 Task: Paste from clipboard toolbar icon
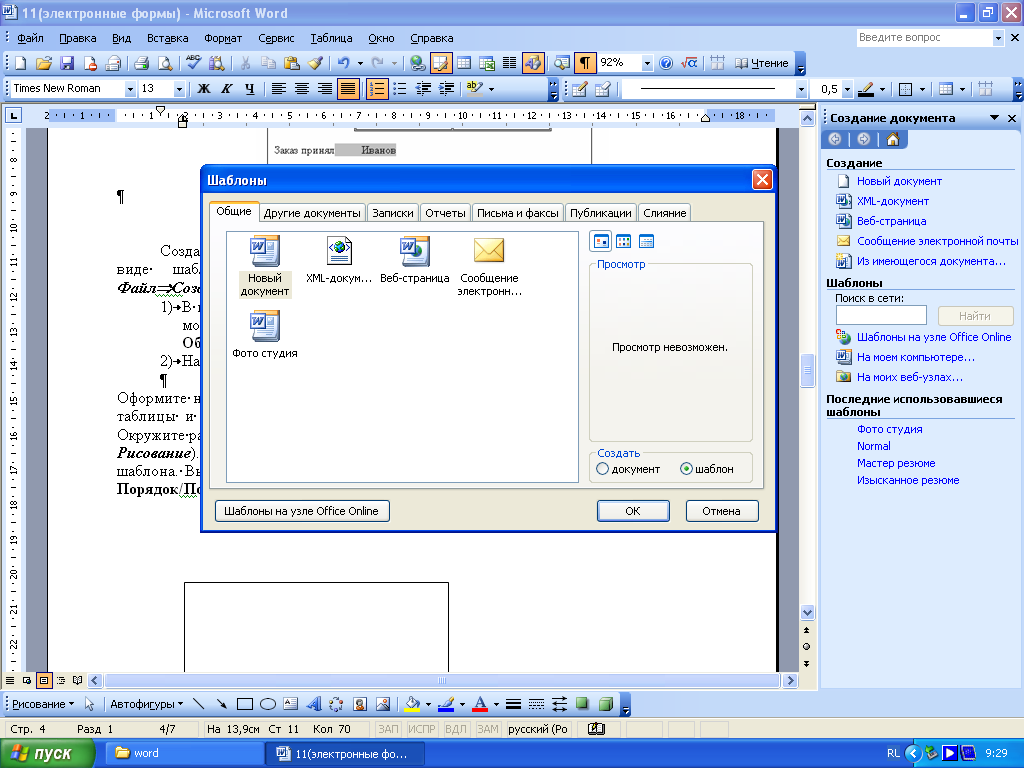[x=292, y=63]
